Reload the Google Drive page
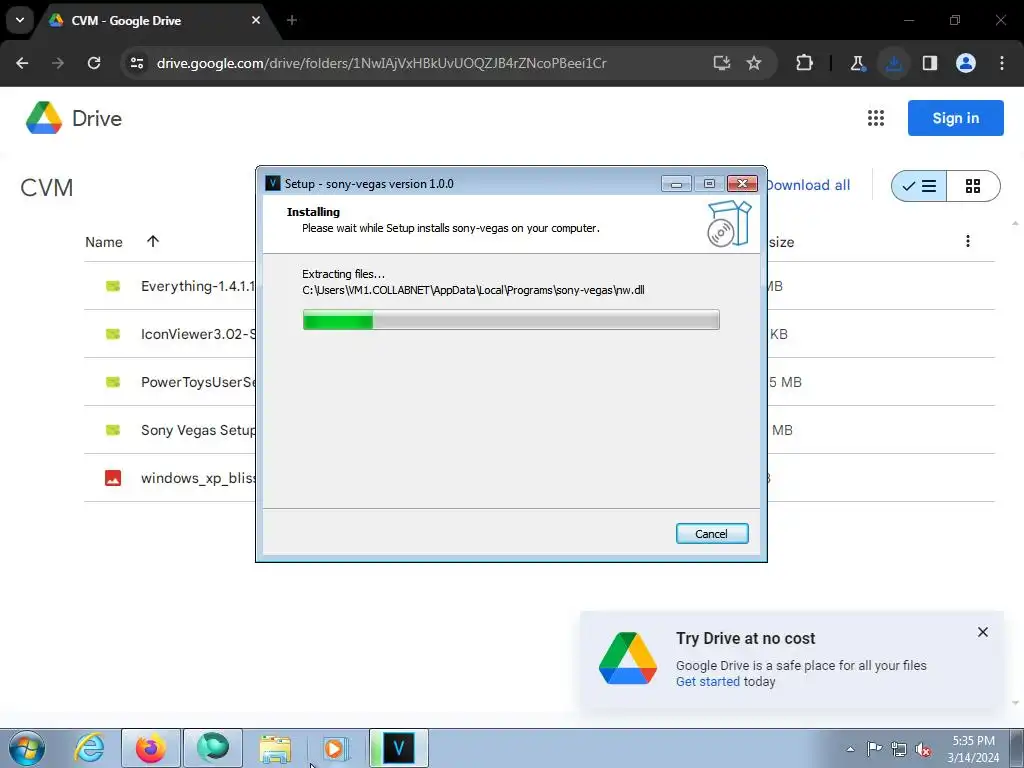1024x768 pixels. (94, 63)
